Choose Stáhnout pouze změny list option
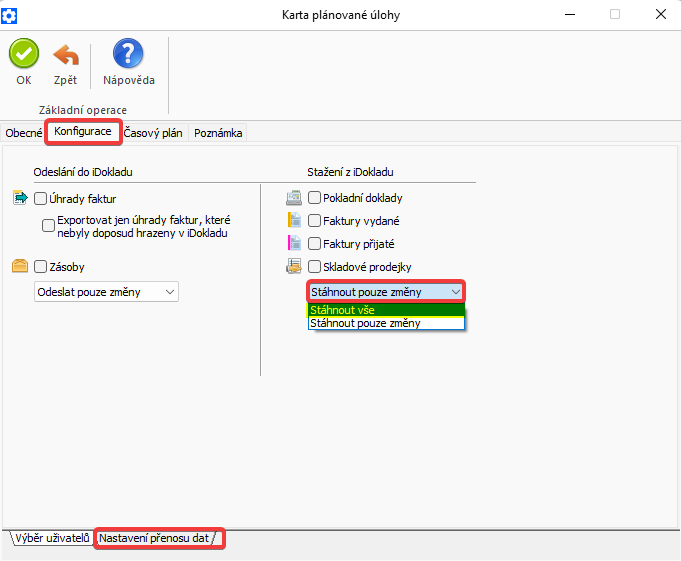The image size is (681, 561). click(x=386, y=323)
